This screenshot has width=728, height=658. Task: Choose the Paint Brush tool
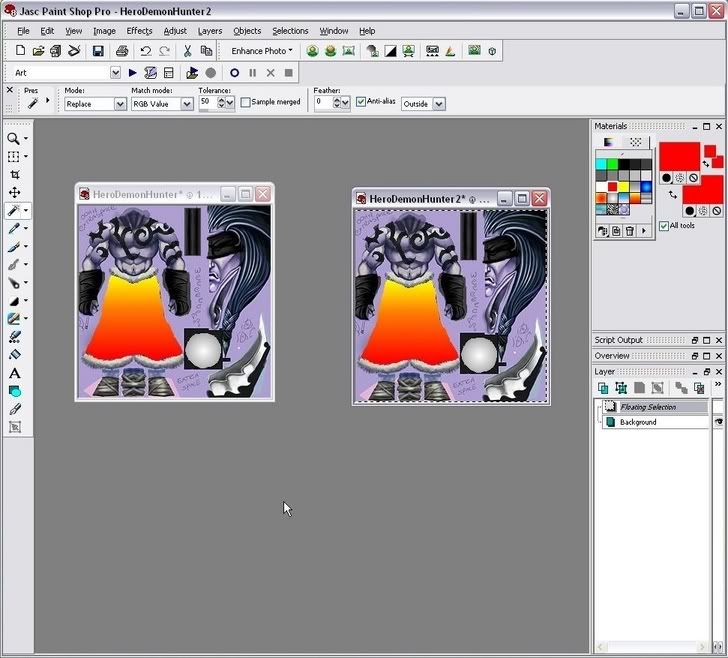(x=13, y=246)
